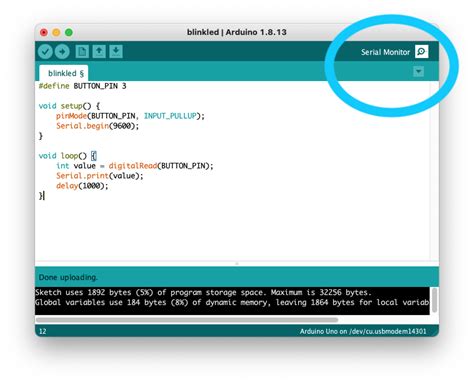Click the 'Done uploading.' status message
Viewport: 474px width, 383px height.
[68, 277]
